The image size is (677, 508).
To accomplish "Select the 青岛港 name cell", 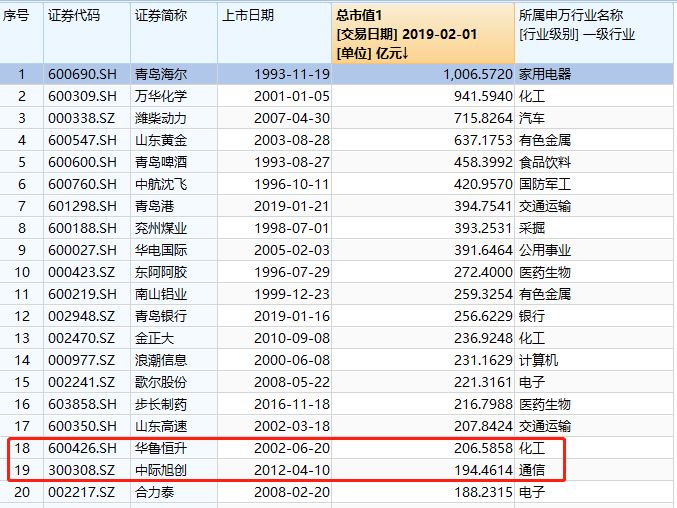I will pyautogui.click(x=174, y=206).
